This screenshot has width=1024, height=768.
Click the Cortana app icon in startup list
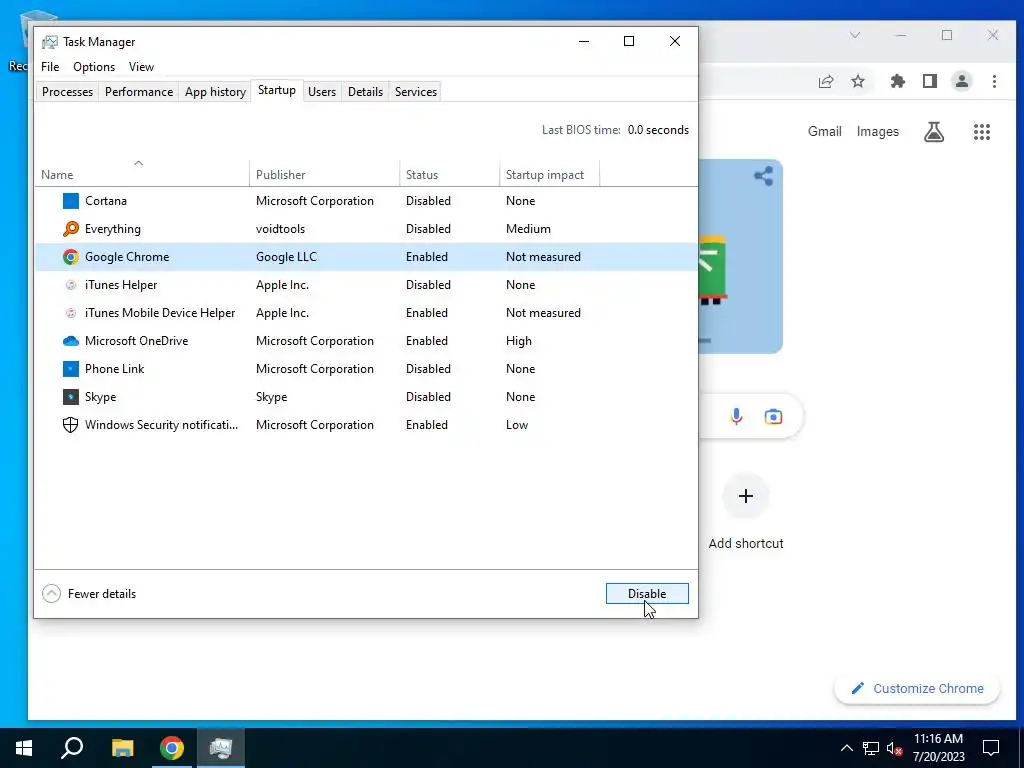pos(71,200)
